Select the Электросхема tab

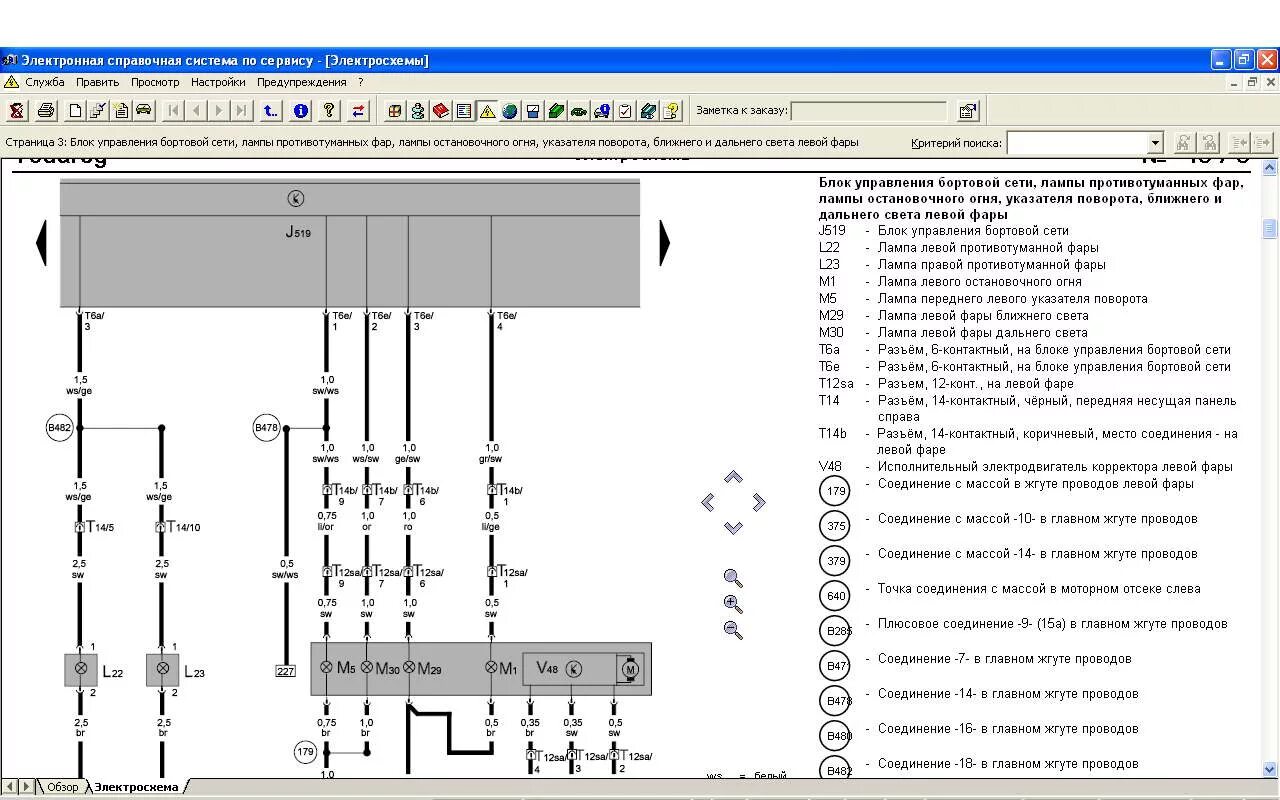(x=136, y=787)
